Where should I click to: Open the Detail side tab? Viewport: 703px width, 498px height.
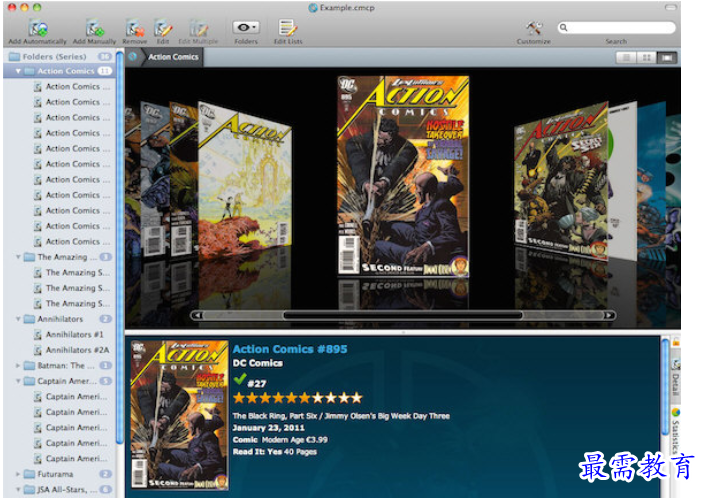tap(675, 379)
